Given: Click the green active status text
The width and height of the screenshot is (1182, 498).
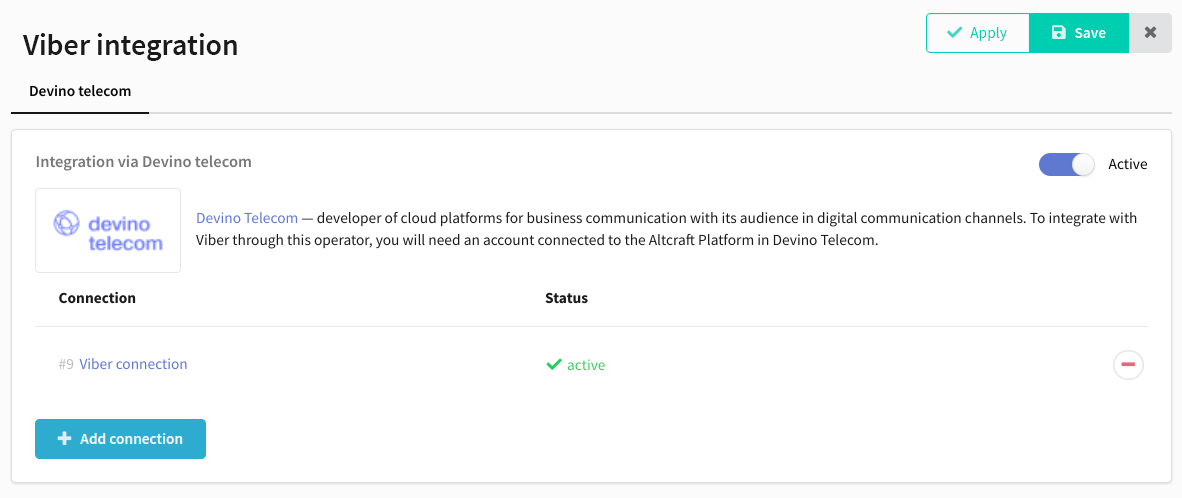Looking at the screenshot, I should point(586,365).
